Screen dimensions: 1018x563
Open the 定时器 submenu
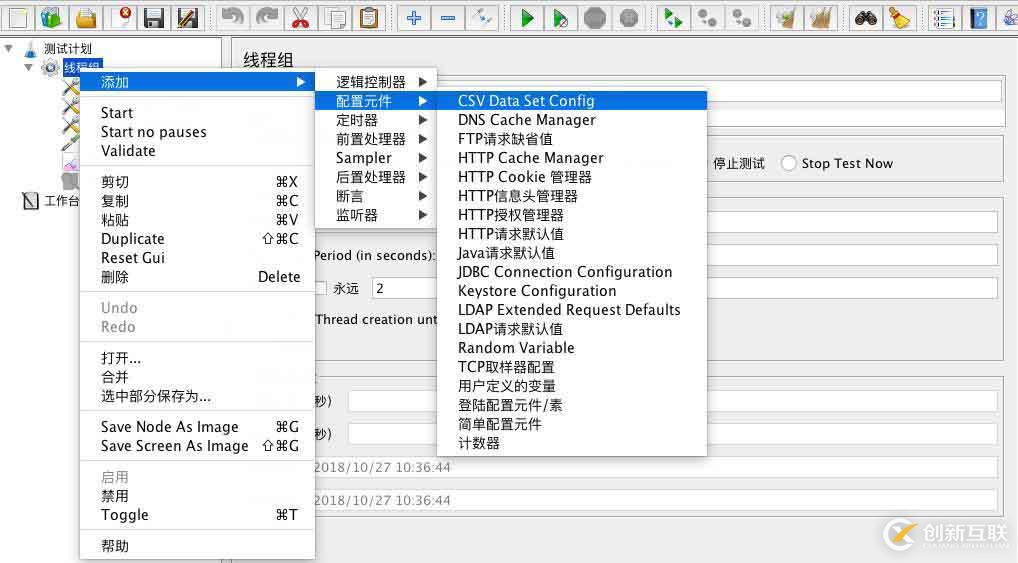376,120
